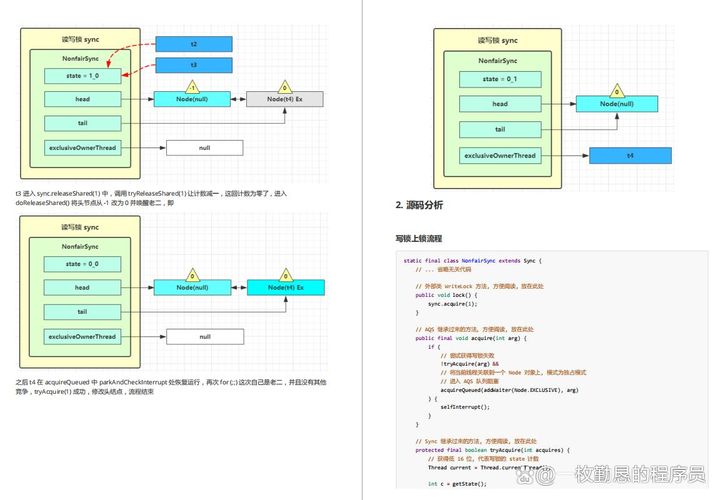Click code line "sync.acquire(1);"
This screenshot has height=500, width=720.
(452, 303)
